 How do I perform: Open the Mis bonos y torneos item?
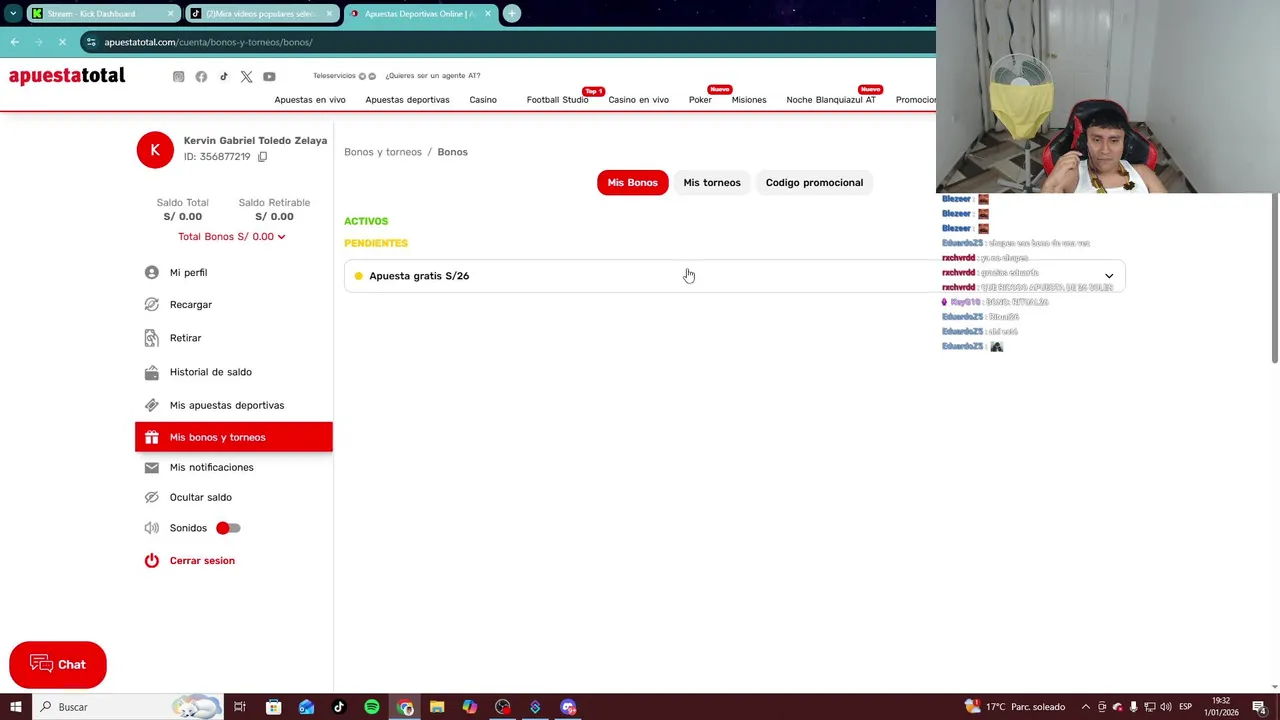234,437
